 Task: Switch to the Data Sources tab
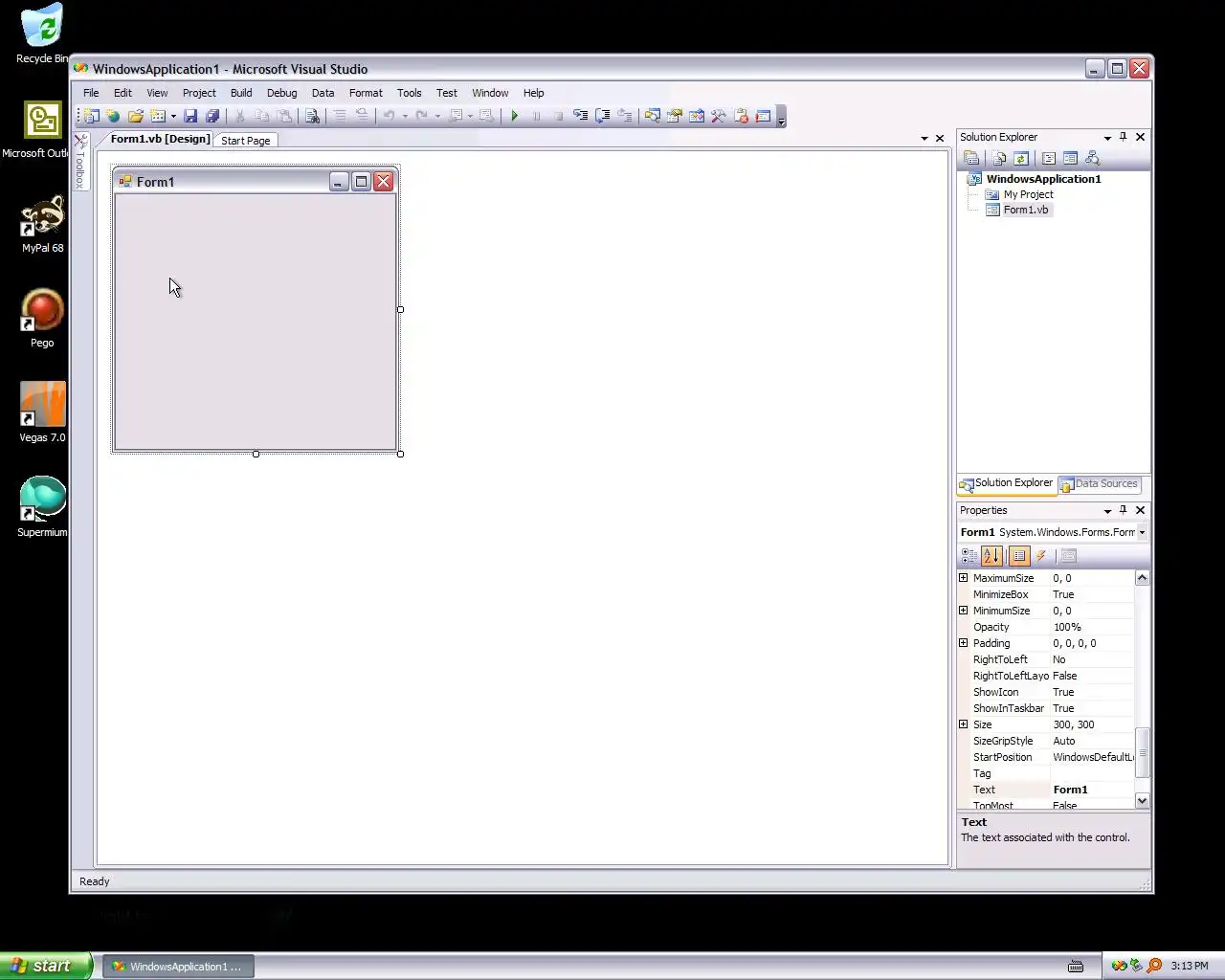pos(1100,484)
